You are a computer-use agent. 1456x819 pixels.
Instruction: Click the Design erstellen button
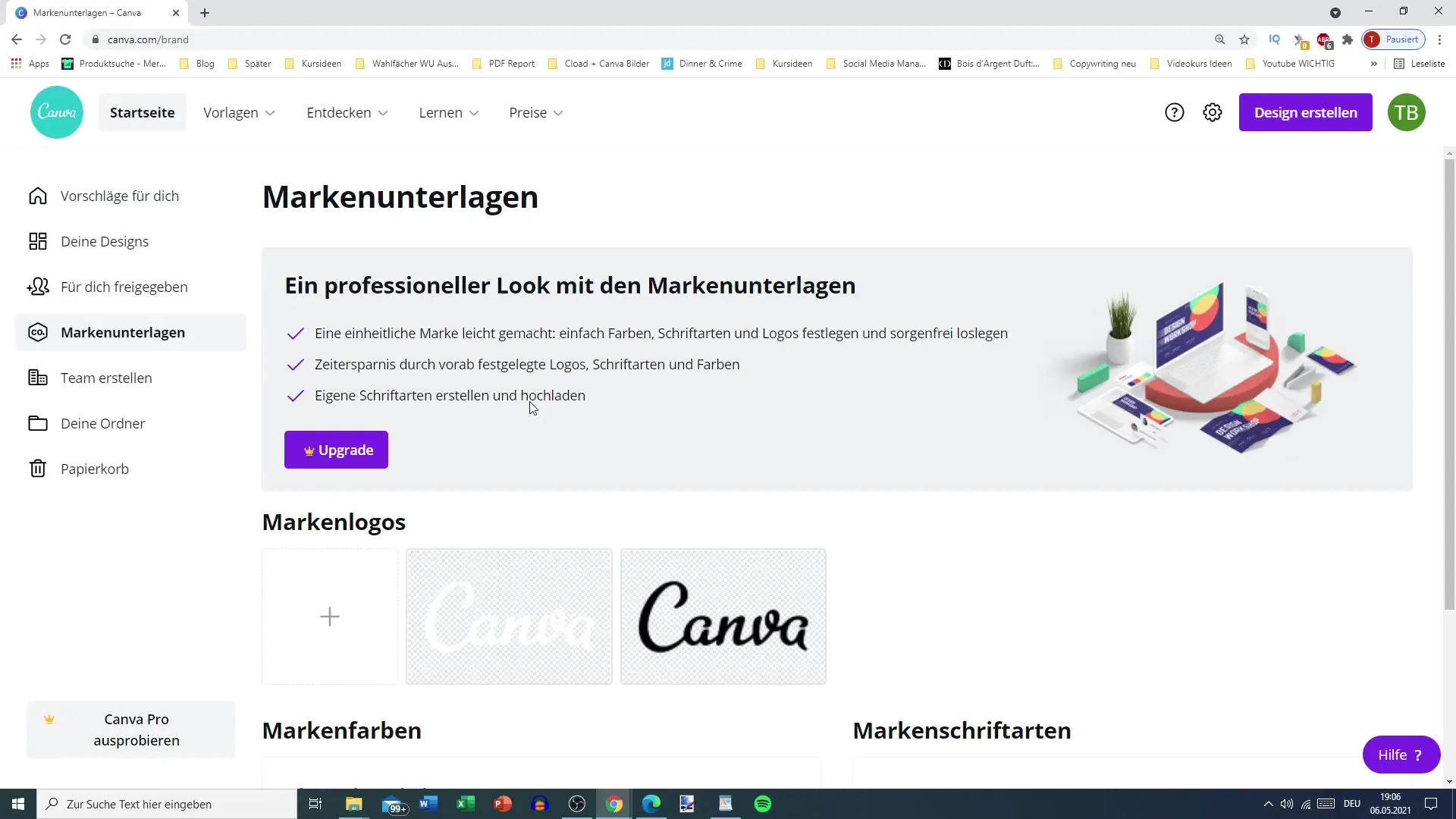pyautogui.click(x=1305, y=112)
